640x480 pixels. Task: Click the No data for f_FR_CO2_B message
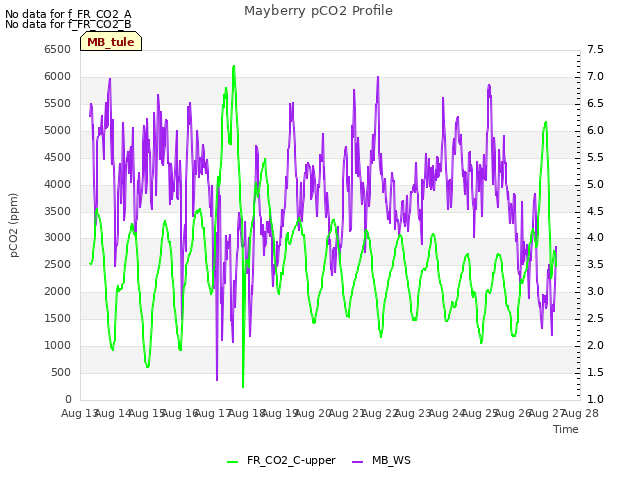68,24
